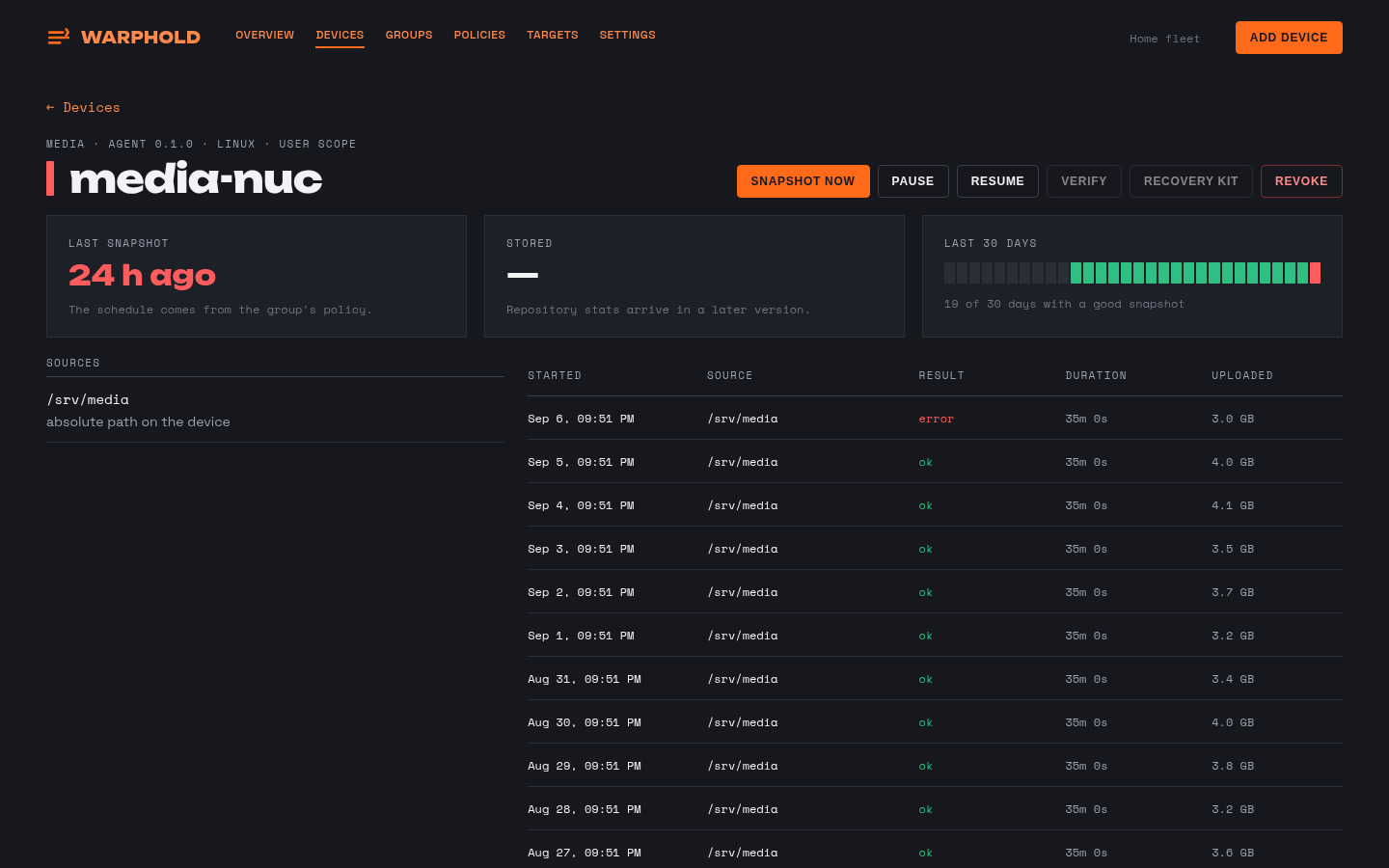
Task: Go to the Groups tab
Action: point(409,35)
